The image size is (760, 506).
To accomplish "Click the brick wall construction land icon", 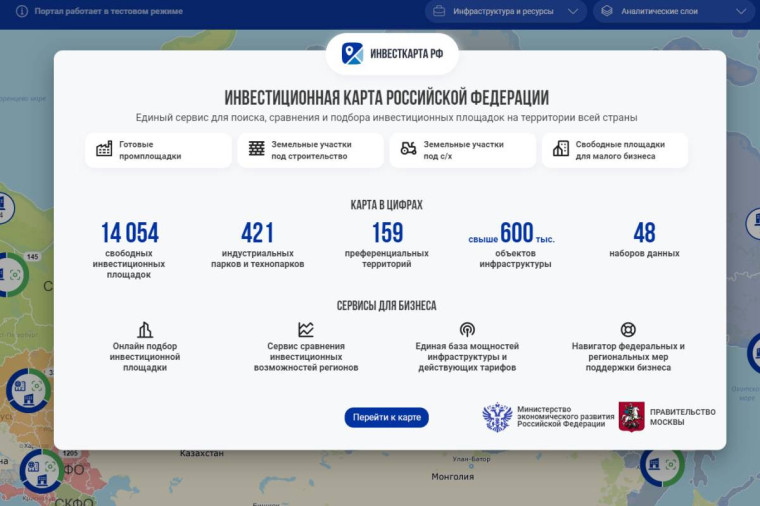I will [x=256, y=148].
